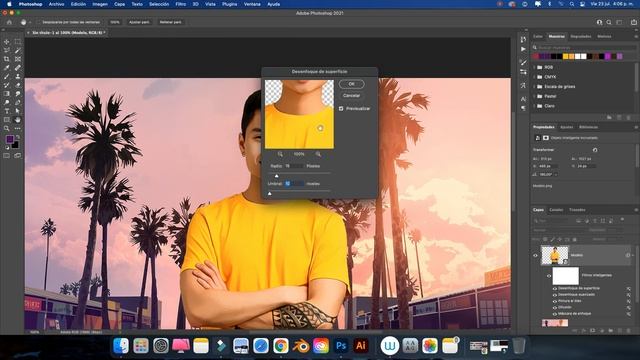640x360 pixels.
Task: Click the Umbral value input field
Action: click(x=294, y=184)
